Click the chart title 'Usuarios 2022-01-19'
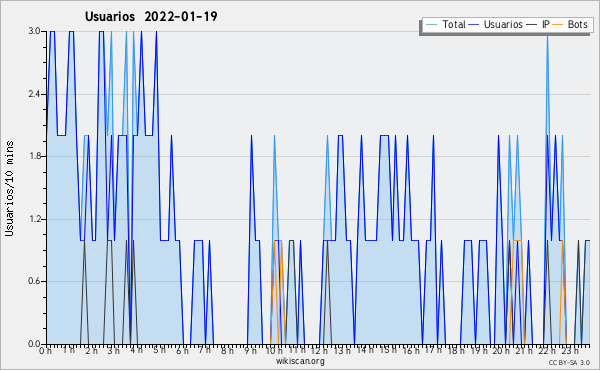Image resolution: width=600 pixels, height=370 pixels. (x=151, y=16)
